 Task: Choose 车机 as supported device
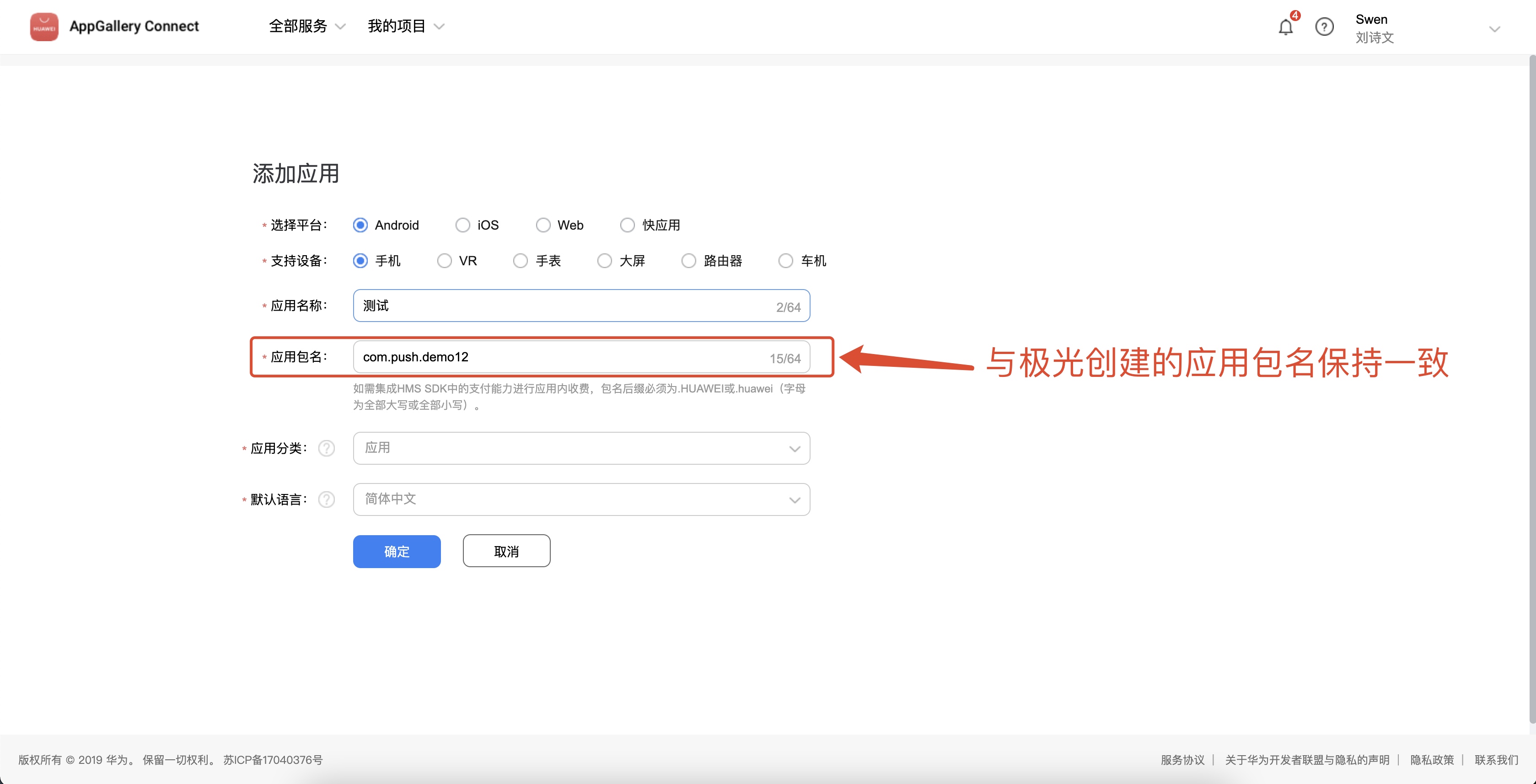click(x=786, y=261)
